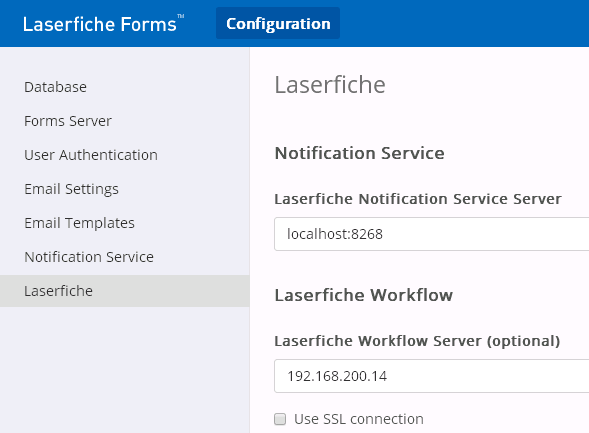Click the Laserfiche Forms logo title
The image size is (589, 433).
pyautogui.click(x=103, y=24)
